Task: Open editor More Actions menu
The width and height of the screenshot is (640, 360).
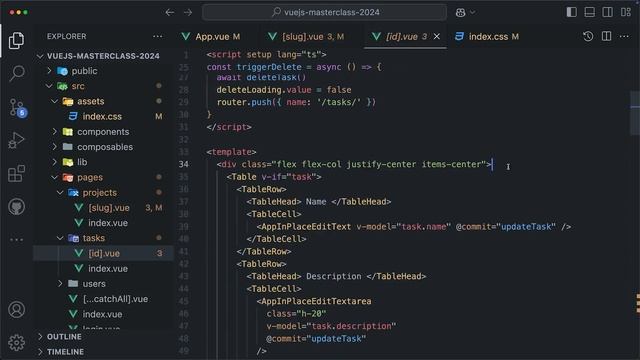Action: point(624,36)
